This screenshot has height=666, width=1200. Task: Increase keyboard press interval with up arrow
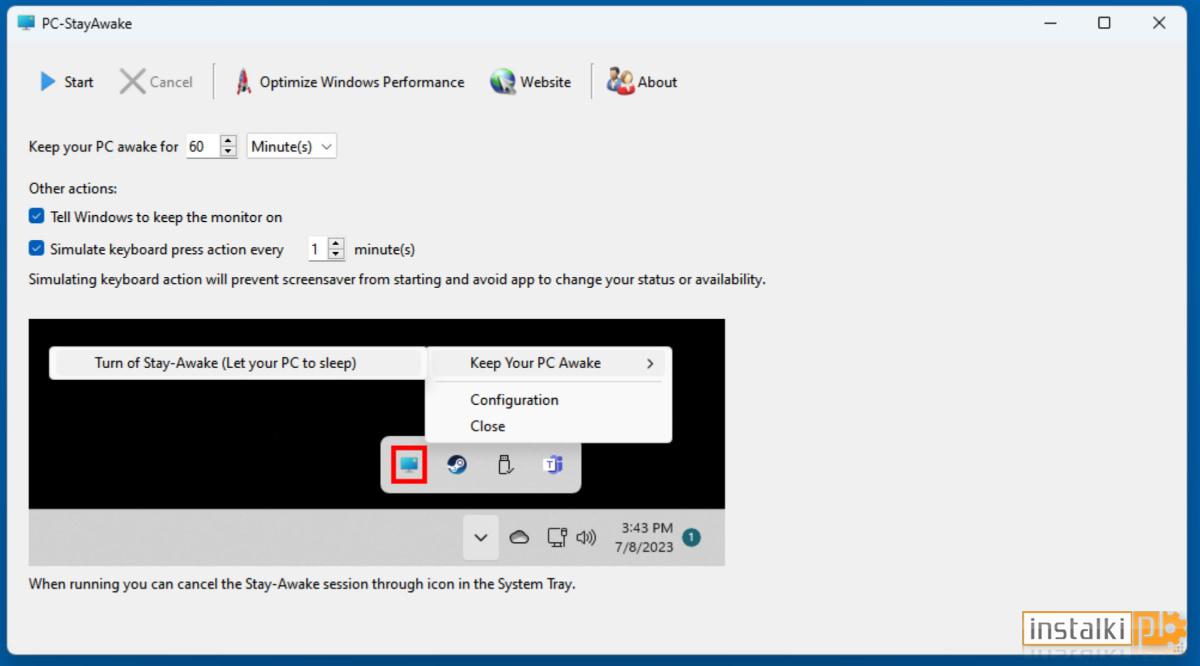tap(336, 244)
